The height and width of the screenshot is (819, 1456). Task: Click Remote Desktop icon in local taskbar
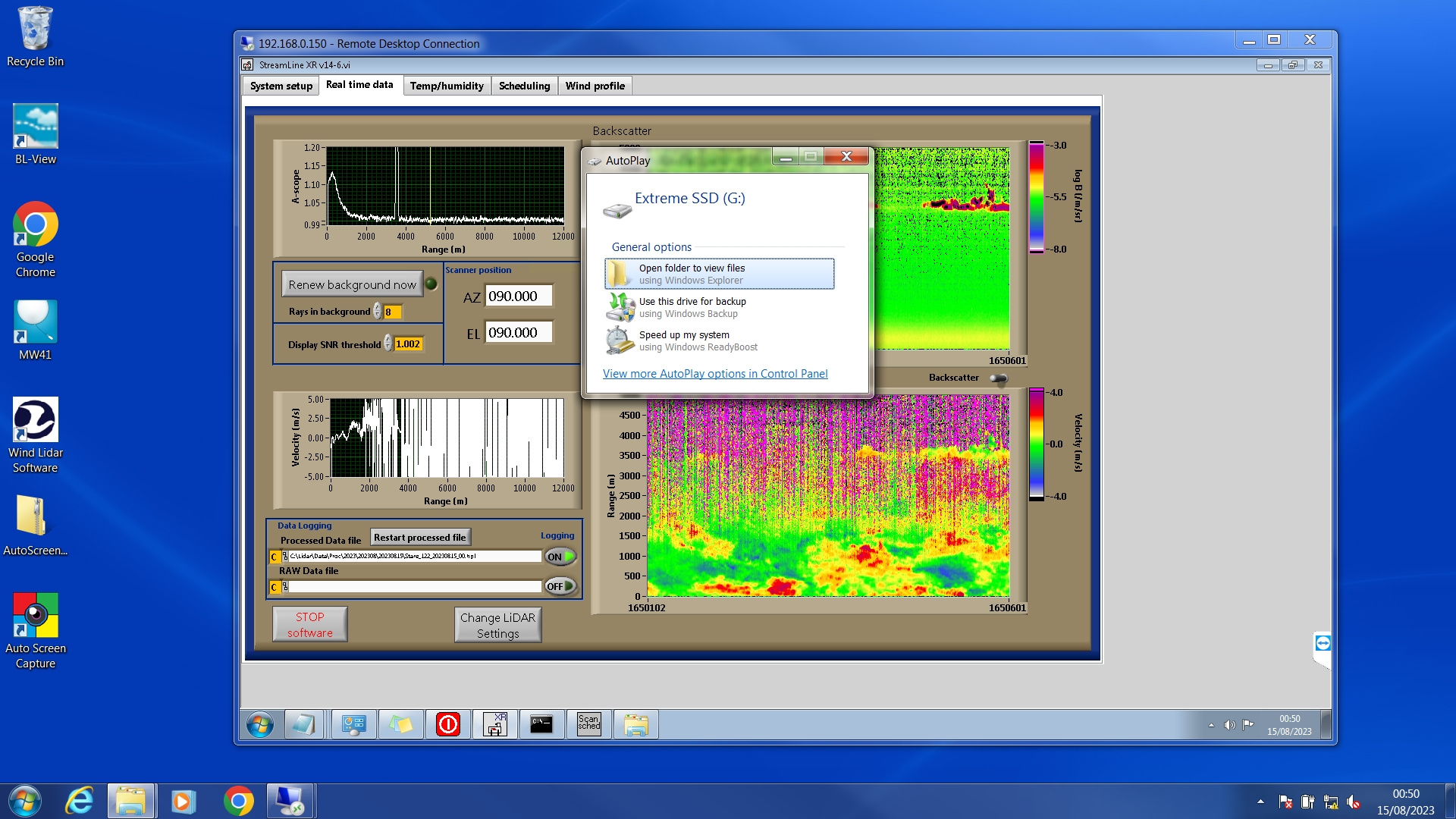tap(289, 801)
